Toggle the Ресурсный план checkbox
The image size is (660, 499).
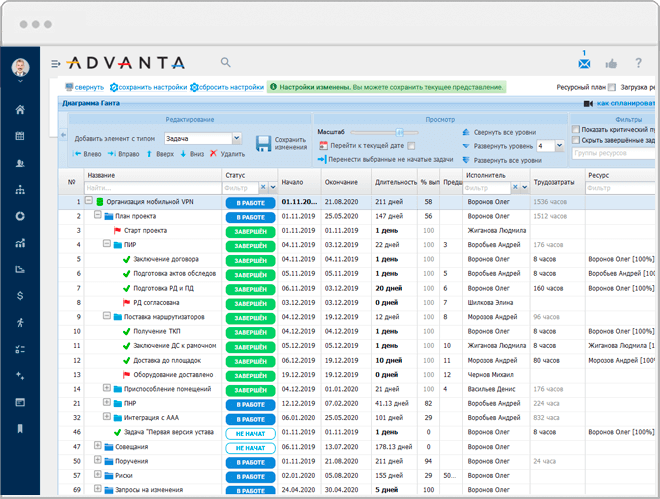coord(612,87)
